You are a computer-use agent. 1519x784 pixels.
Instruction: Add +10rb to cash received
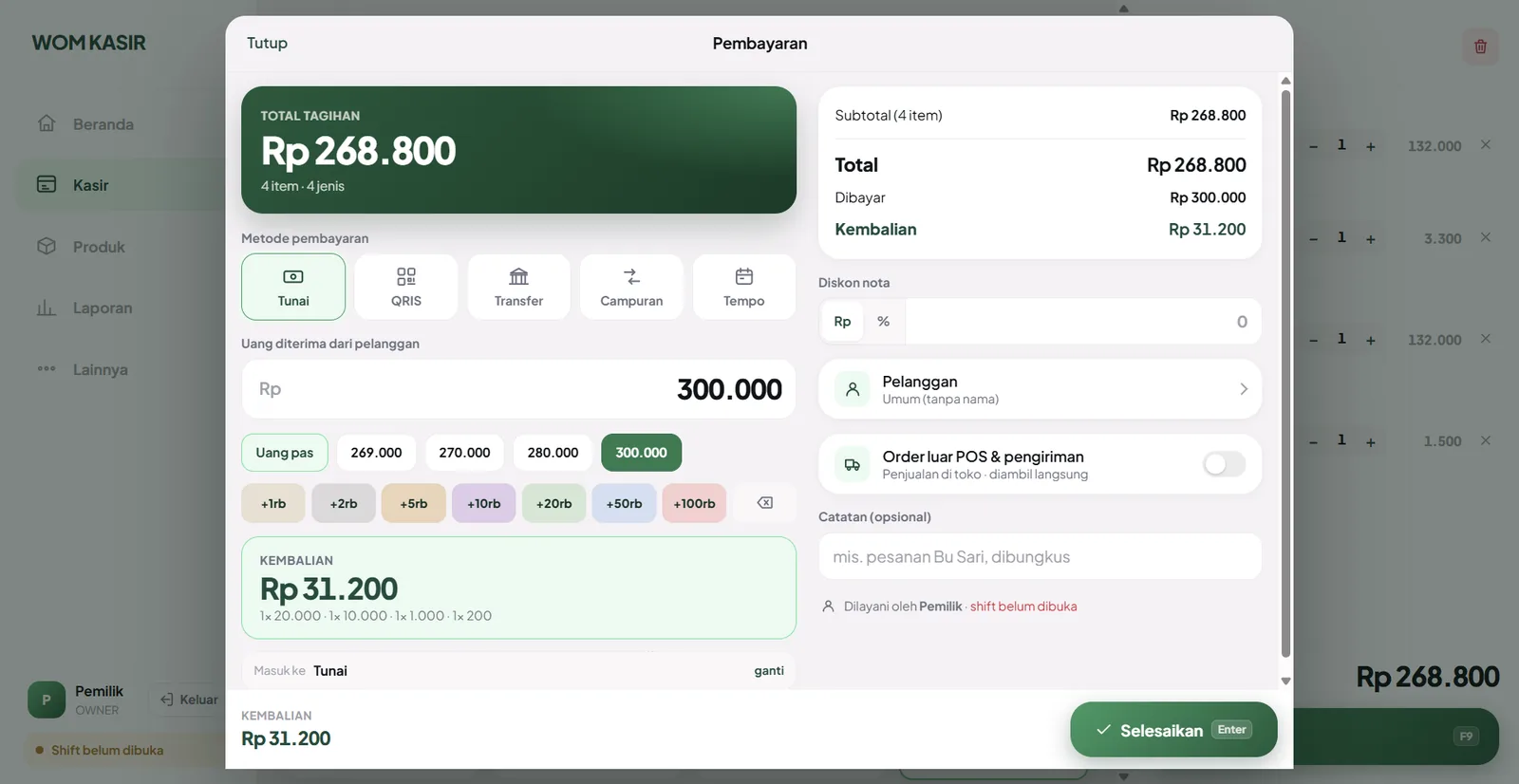point(484,503)
